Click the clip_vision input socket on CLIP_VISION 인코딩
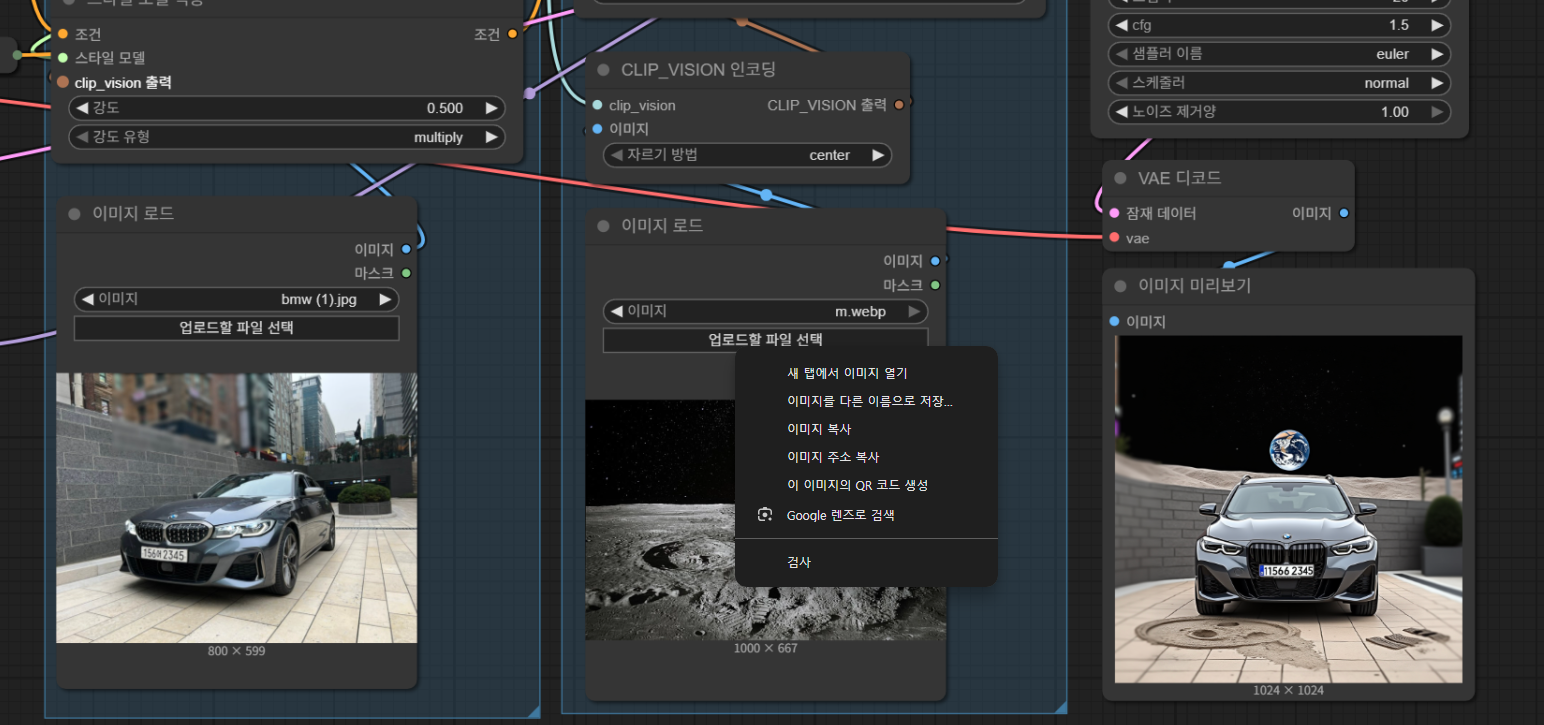Viewport: 1544px width, 725px height. point(597,105)
